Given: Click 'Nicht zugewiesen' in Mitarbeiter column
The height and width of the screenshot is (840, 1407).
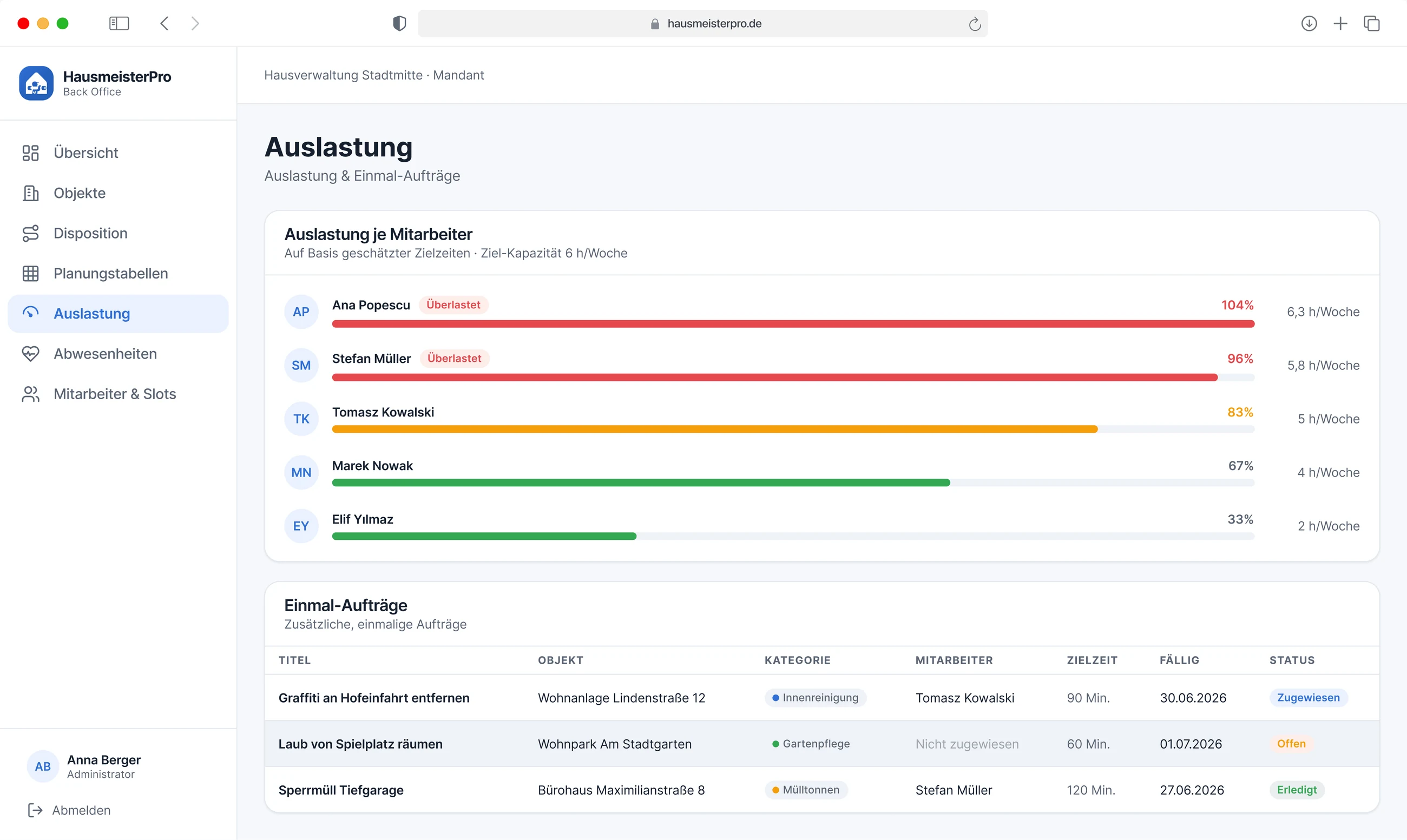Looking at the screenshot, I should (967, 744).
